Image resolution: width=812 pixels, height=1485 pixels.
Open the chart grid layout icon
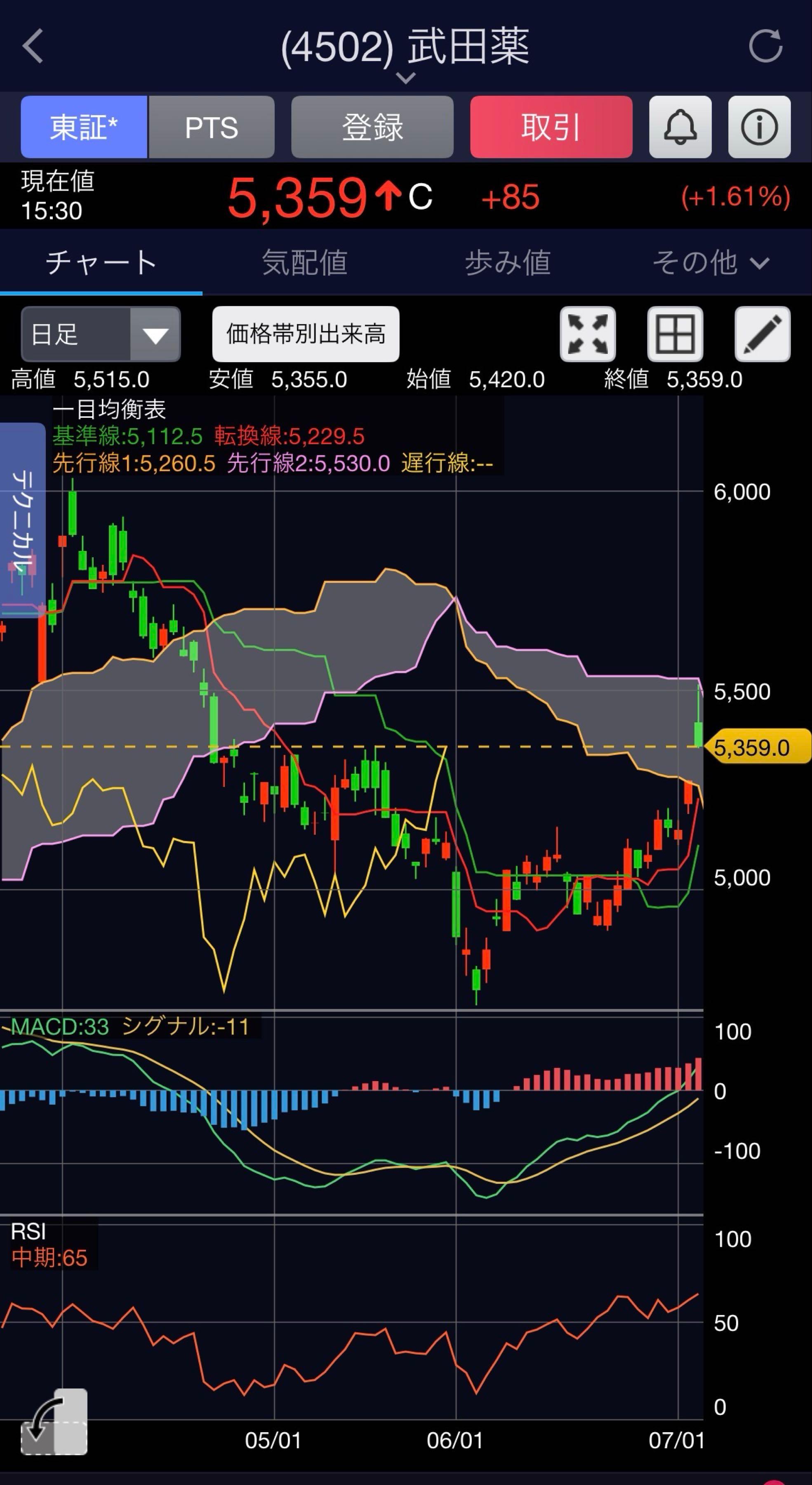(675, 334)
